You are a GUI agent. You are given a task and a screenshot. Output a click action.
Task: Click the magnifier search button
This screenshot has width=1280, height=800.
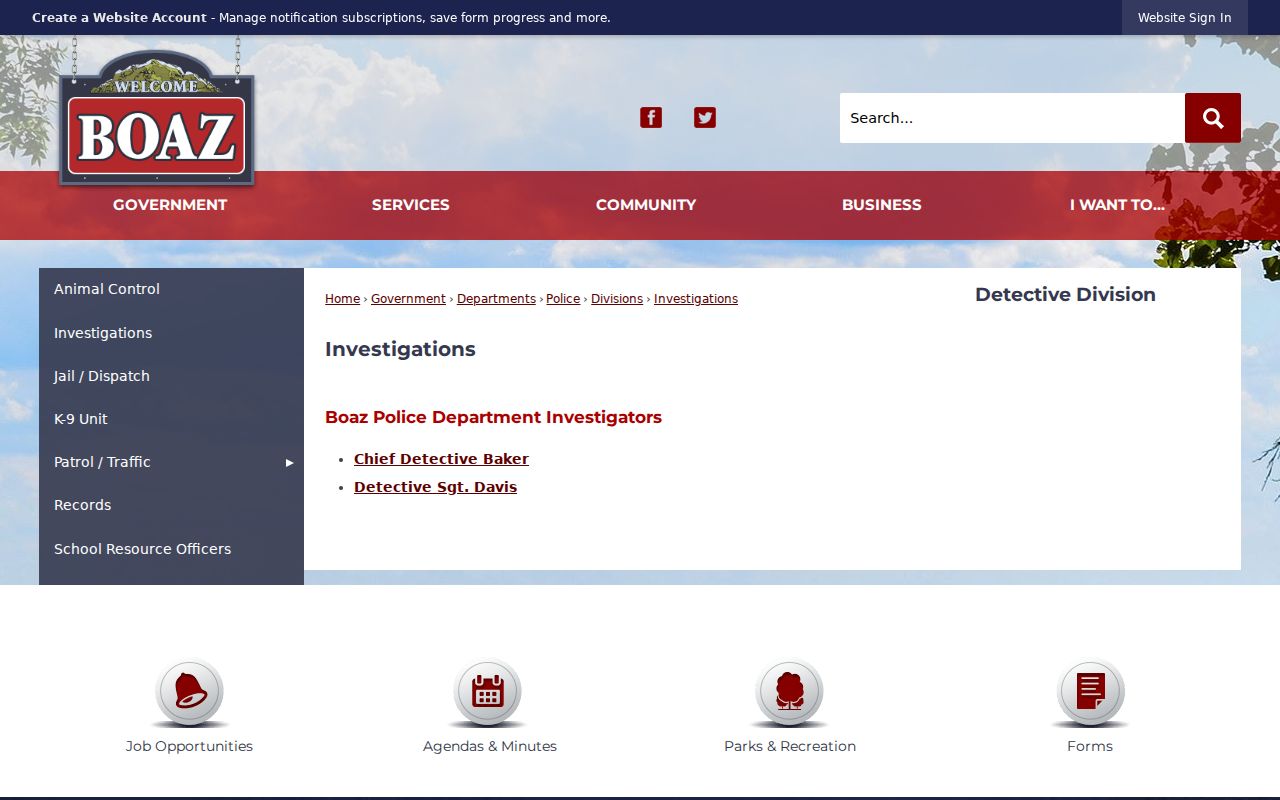(x=1213, y=118)
